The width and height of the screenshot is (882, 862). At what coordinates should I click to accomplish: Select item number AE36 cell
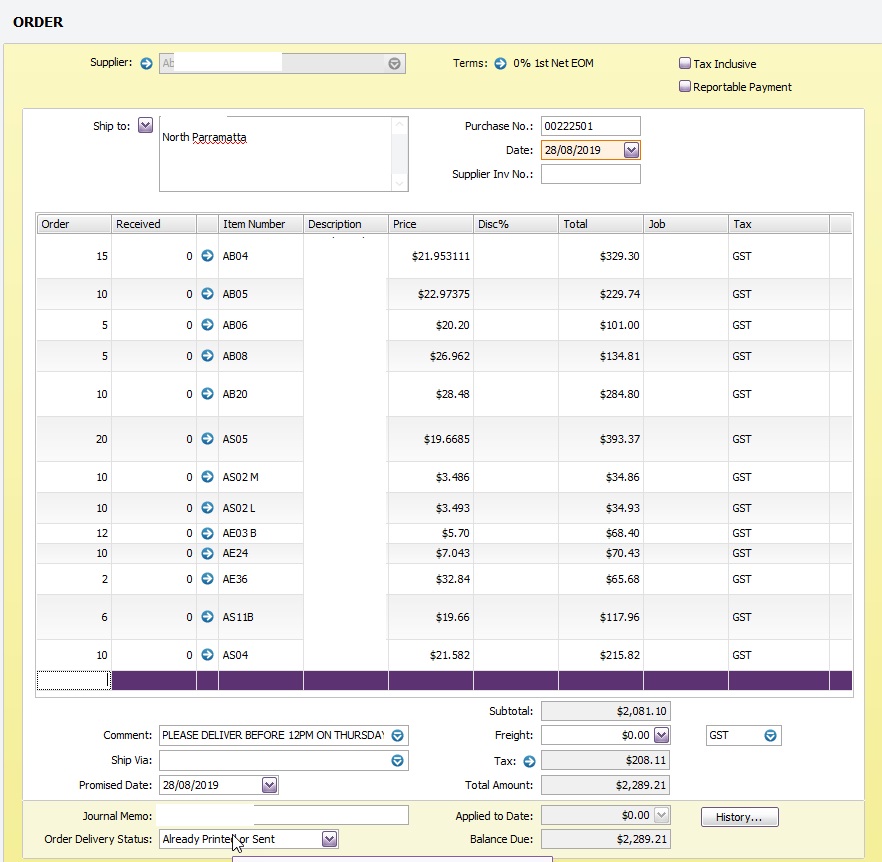(260, 579)
